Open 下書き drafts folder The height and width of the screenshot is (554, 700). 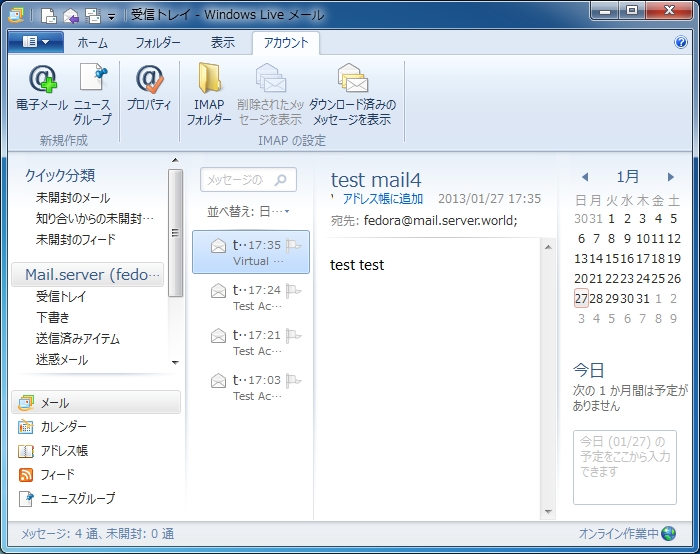(x=53, y=317)
